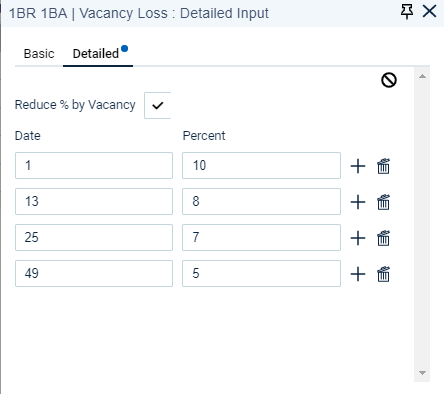Click the Date column label

[x=28, y=136]
